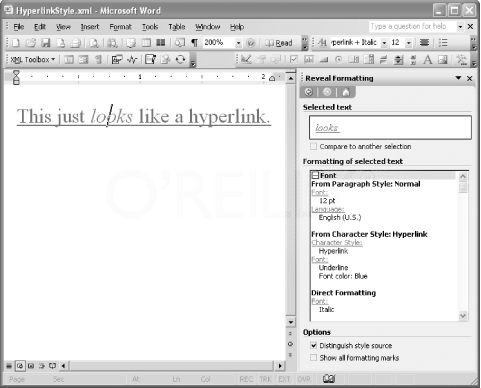Image resolution: width=481 pixels, height=388 pixels.
Task: Toggle Show/Hide paragraph marks icon
Action: tap(194, 43)
